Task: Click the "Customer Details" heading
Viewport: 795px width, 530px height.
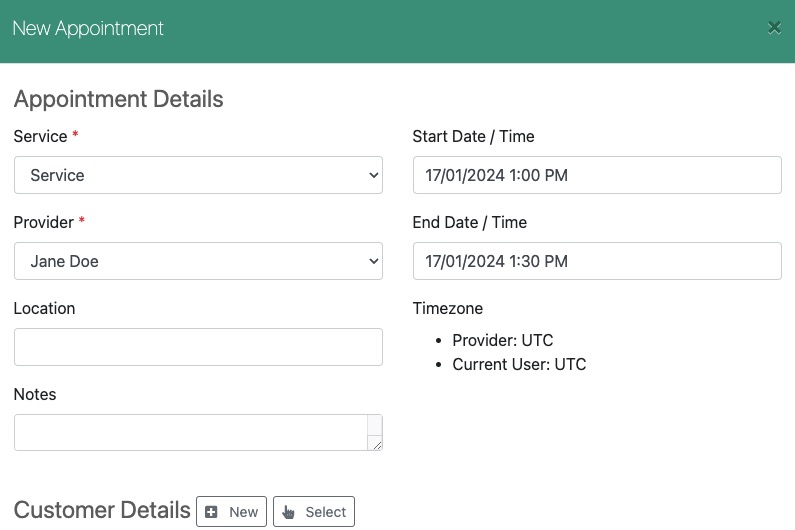Action: (102, 510)
